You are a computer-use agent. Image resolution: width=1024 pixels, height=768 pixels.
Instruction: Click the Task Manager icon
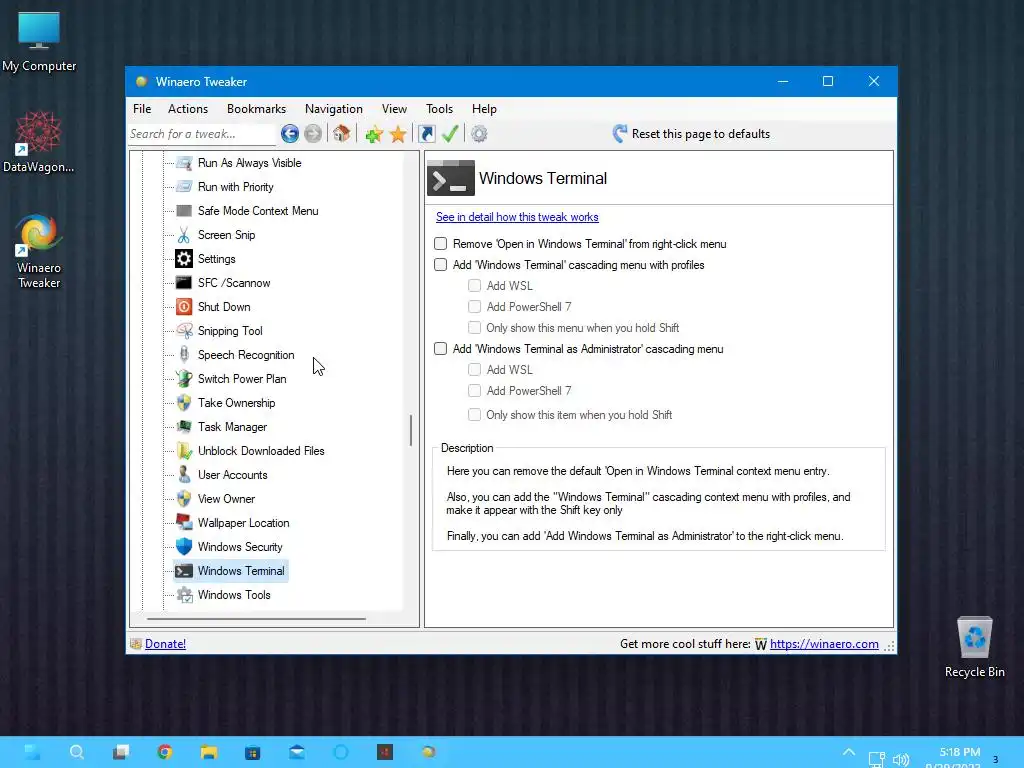point(184,427)
